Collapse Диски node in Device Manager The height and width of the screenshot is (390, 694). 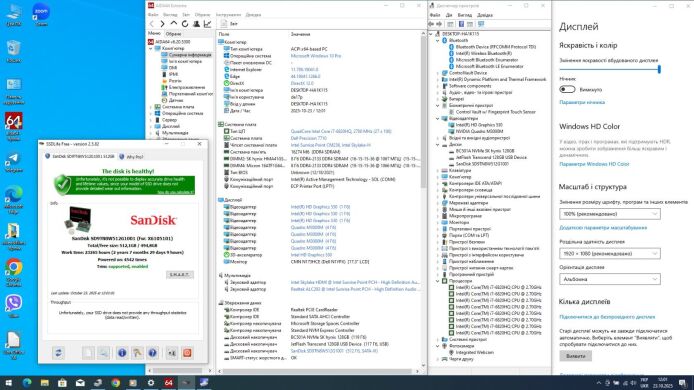[x=438, y=144]
